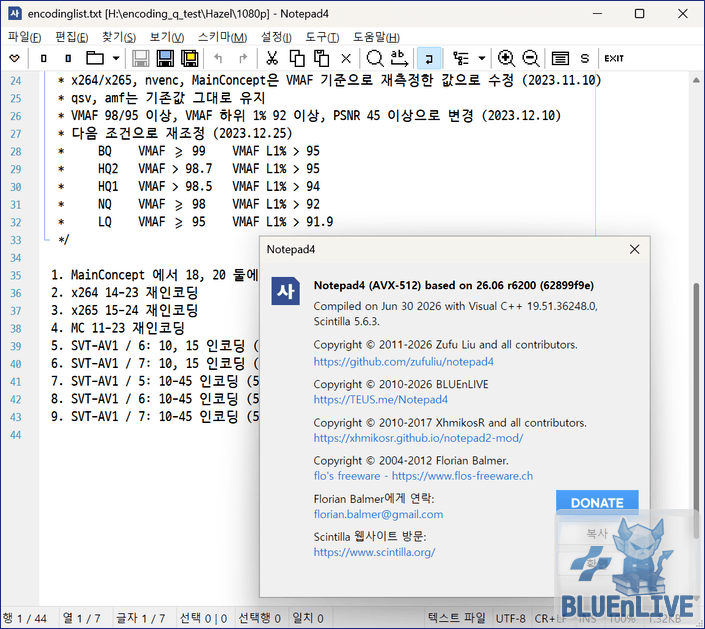This screenshot has height=629, width=705.
Task: Open file with the folder toolbar icon
Action: point(95,58)
